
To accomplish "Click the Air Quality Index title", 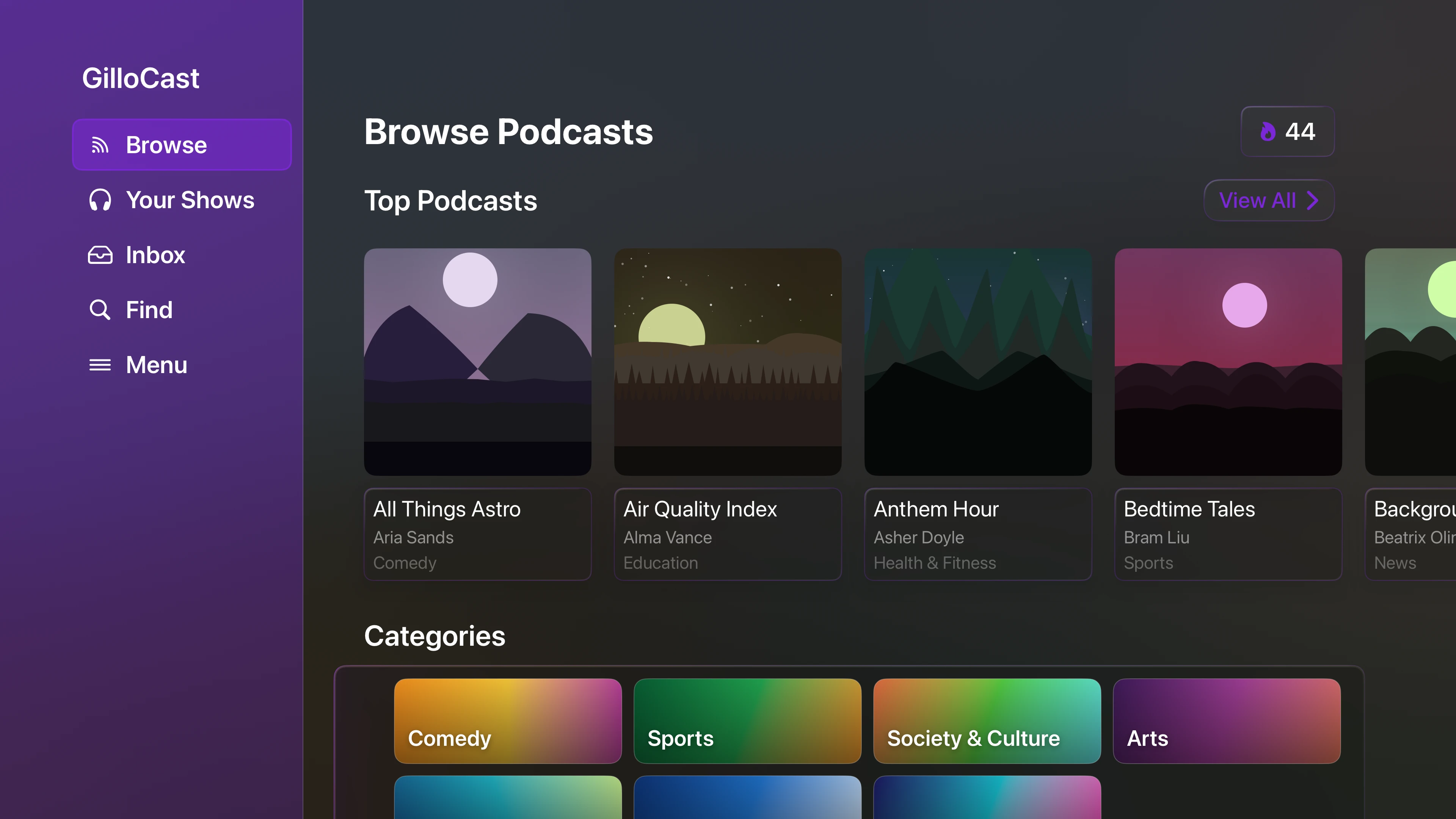I will click(700, 509).
